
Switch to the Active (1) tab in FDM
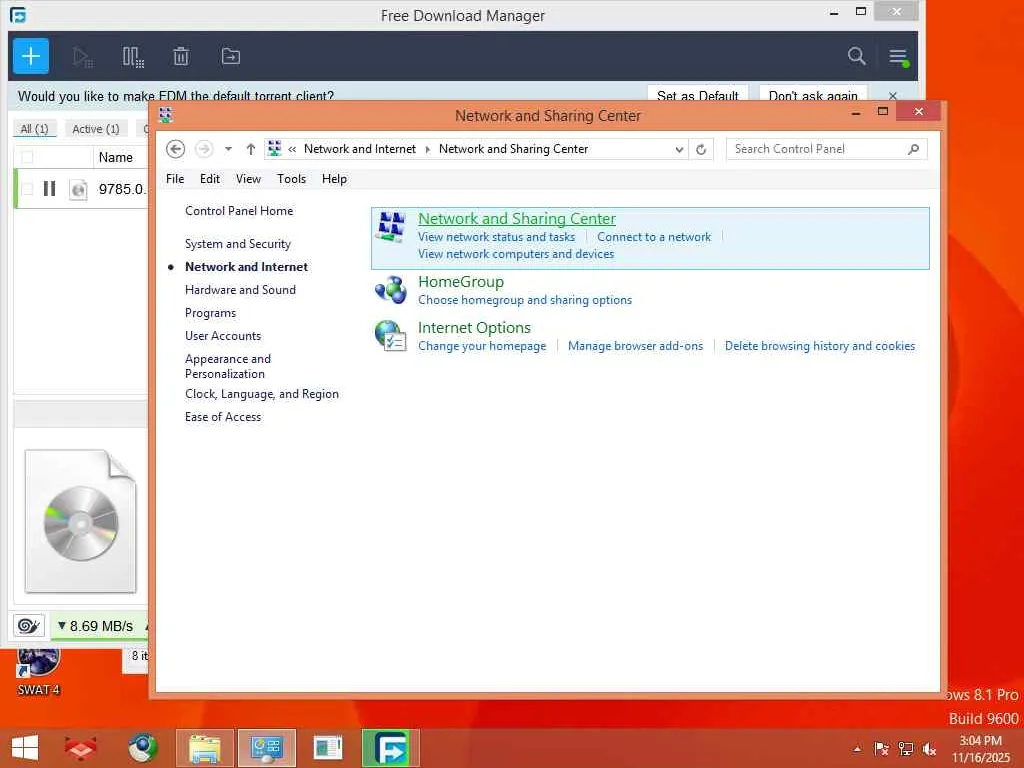point(95,129)
